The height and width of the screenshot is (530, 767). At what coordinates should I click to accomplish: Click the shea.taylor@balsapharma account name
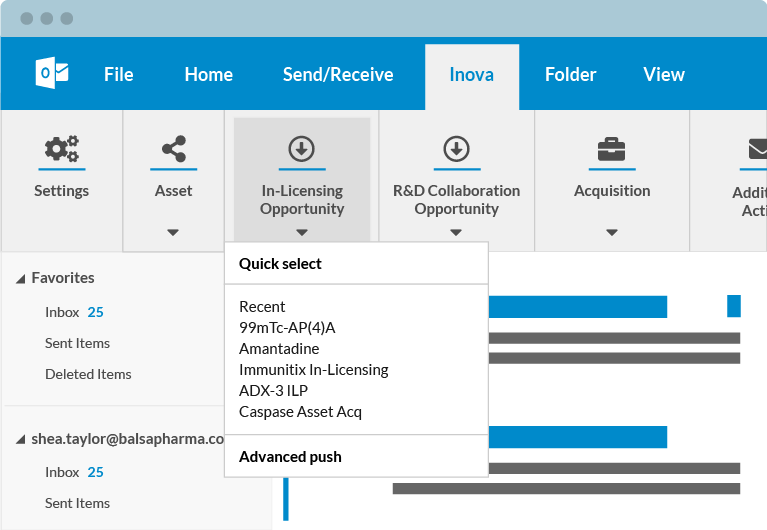click(x=127, y=439)
